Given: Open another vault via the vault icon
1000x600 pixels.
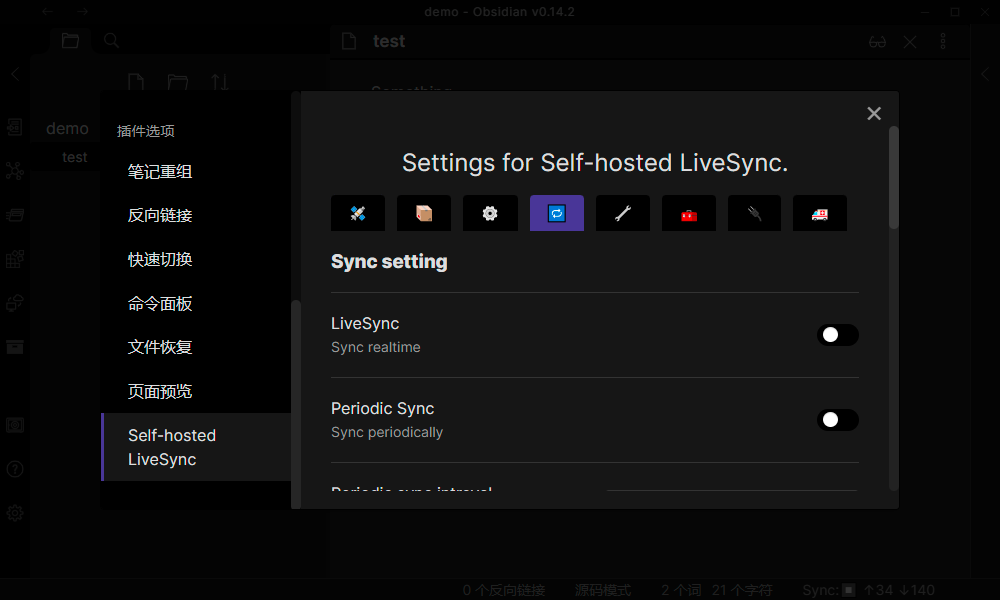Looking at the screenshot, I should click(15, 425).
